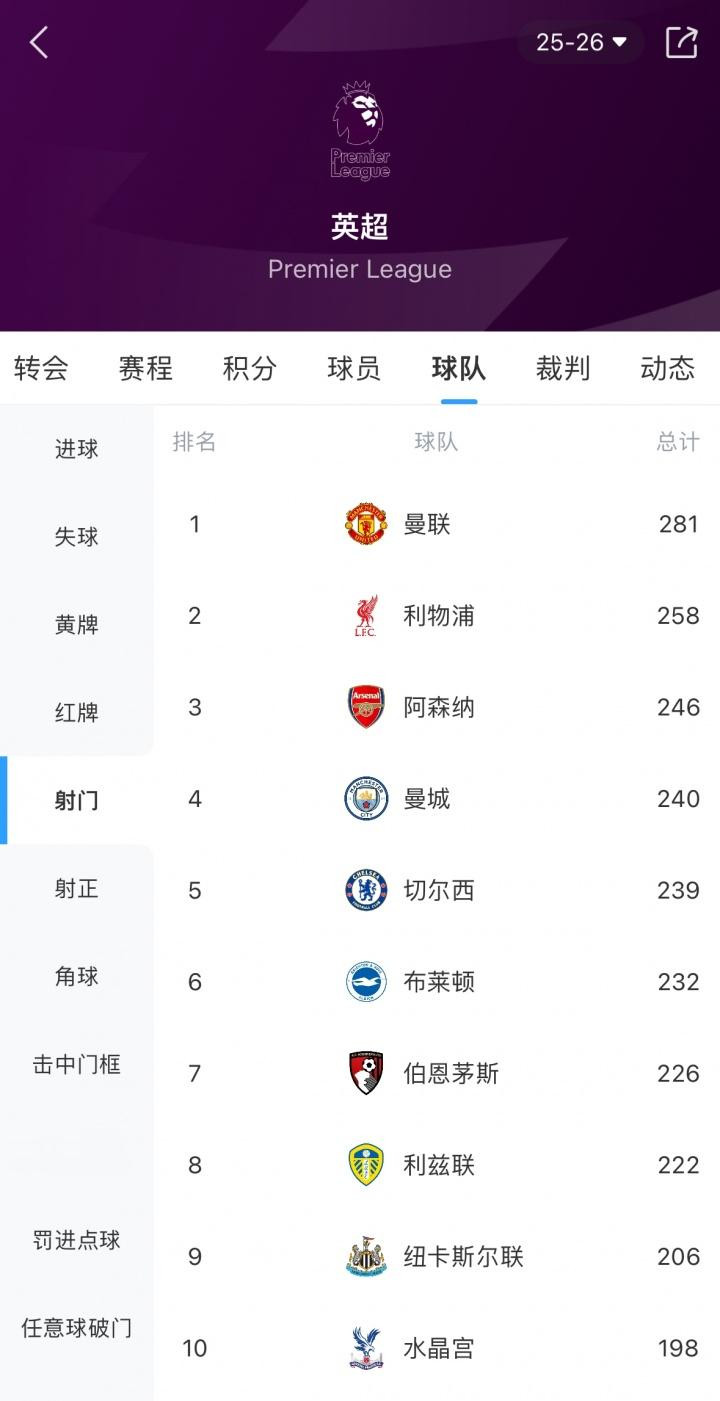Switch to the 积分 tab
The width and height of the screenshot is (720, 1401).
[x=250, y=368]
